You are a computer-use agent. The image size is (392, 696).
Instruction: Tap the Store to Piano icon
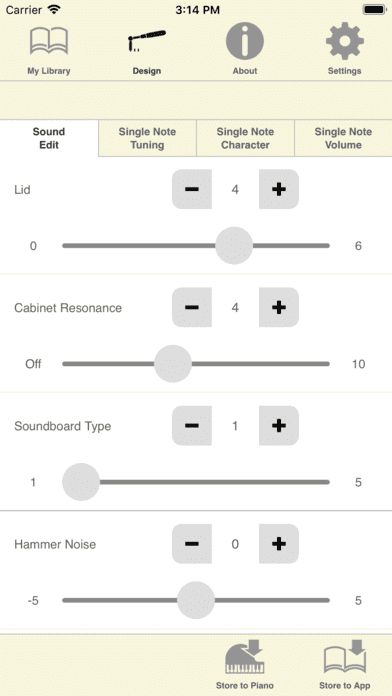[245, 656]
